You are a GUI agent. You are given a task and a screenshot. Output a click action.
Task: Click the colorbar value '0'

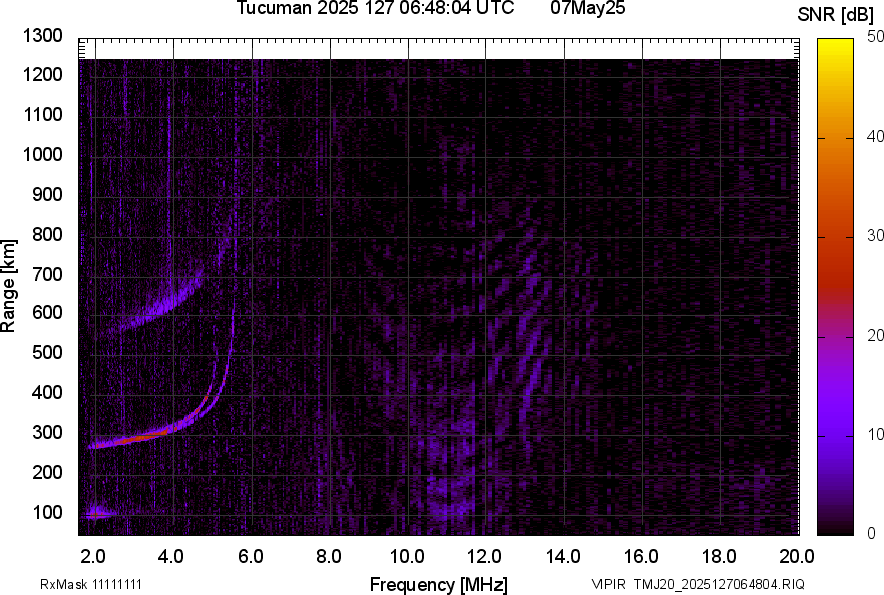tap(872, 532)
